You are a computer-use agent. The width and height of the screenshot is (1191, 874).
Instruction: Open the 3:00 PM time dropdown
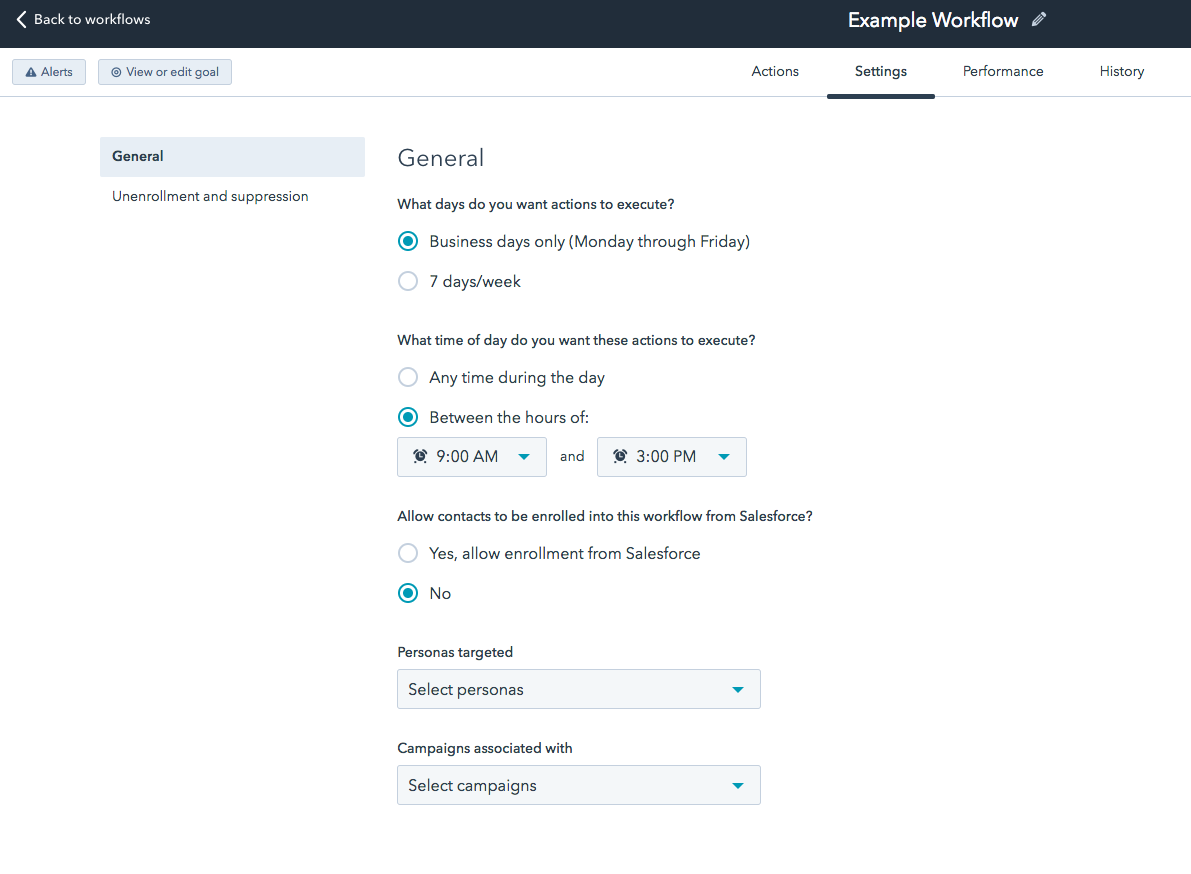click(671, 456)
